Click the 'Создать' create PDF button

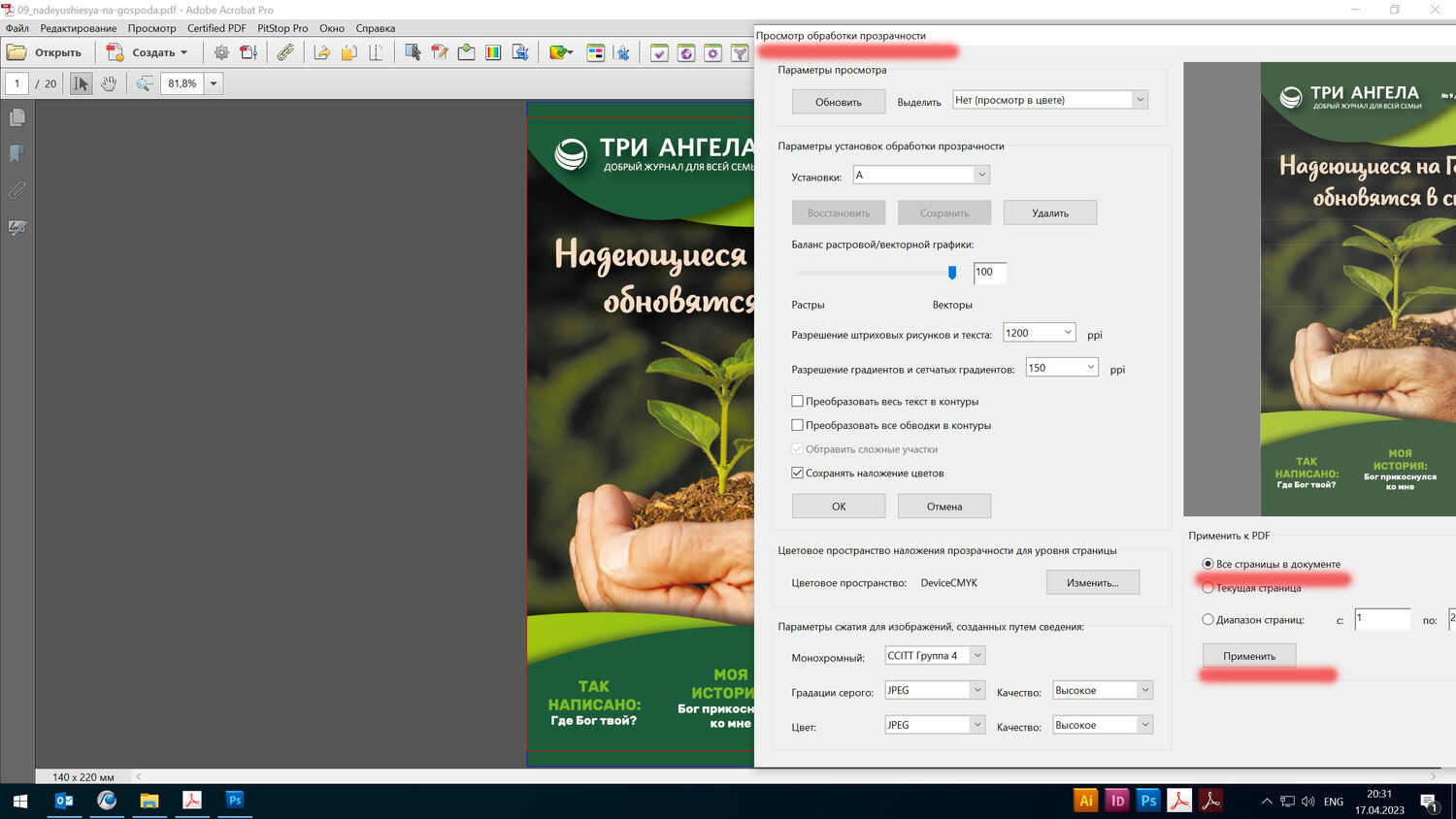pos(148,52)
